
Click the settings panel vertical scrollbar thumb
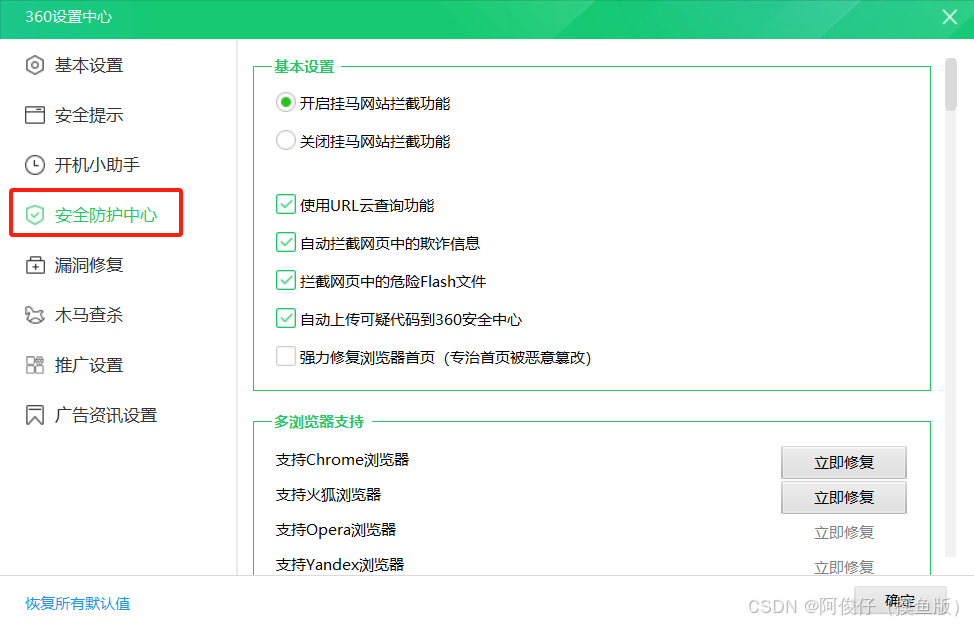click(x=950, y=84)
